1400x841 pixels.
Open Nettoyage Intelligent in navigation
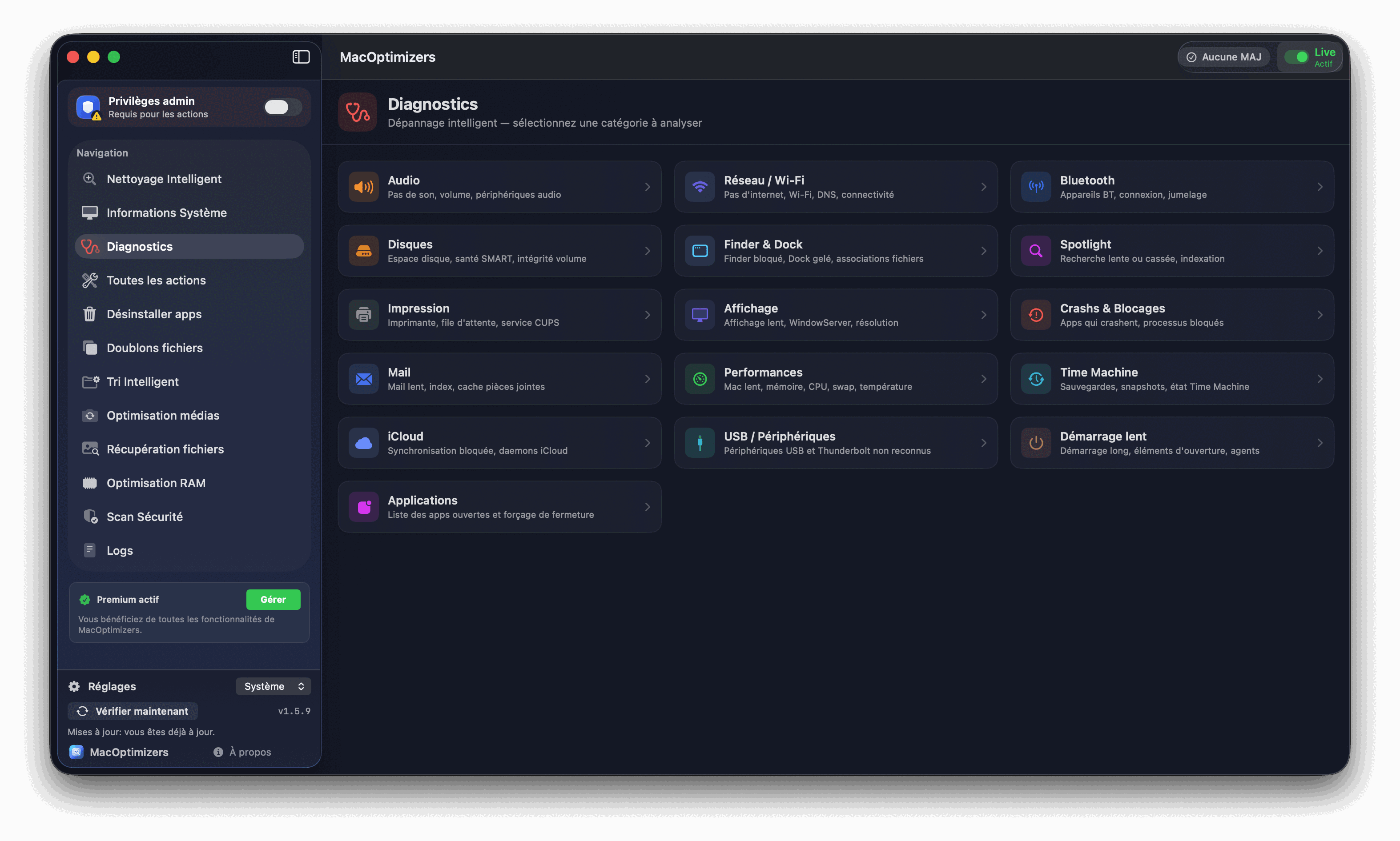(164, 179)
